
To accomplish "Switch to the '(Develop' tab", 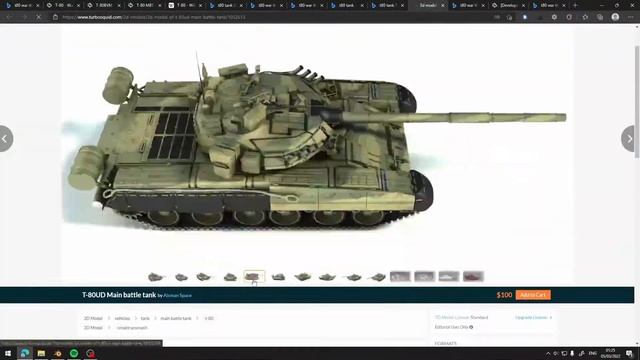I will (x=509, y=5).
